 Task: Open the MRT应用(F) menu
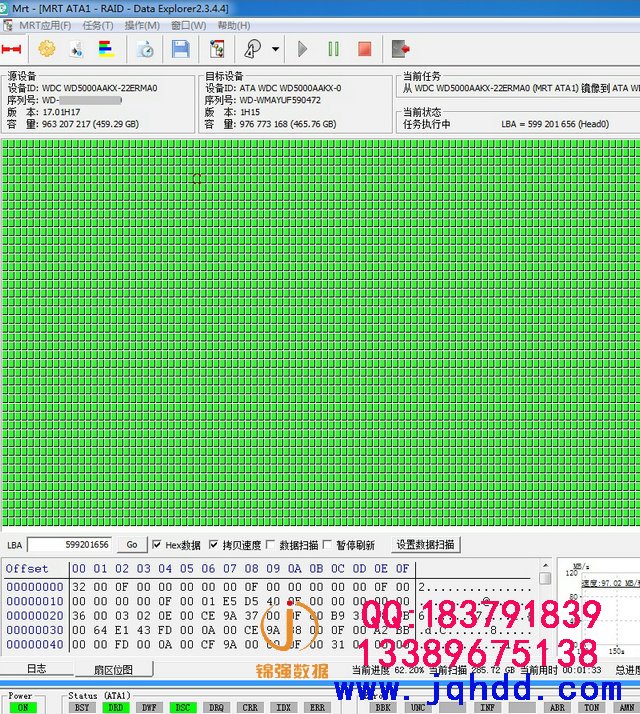[x=45, y=26]
